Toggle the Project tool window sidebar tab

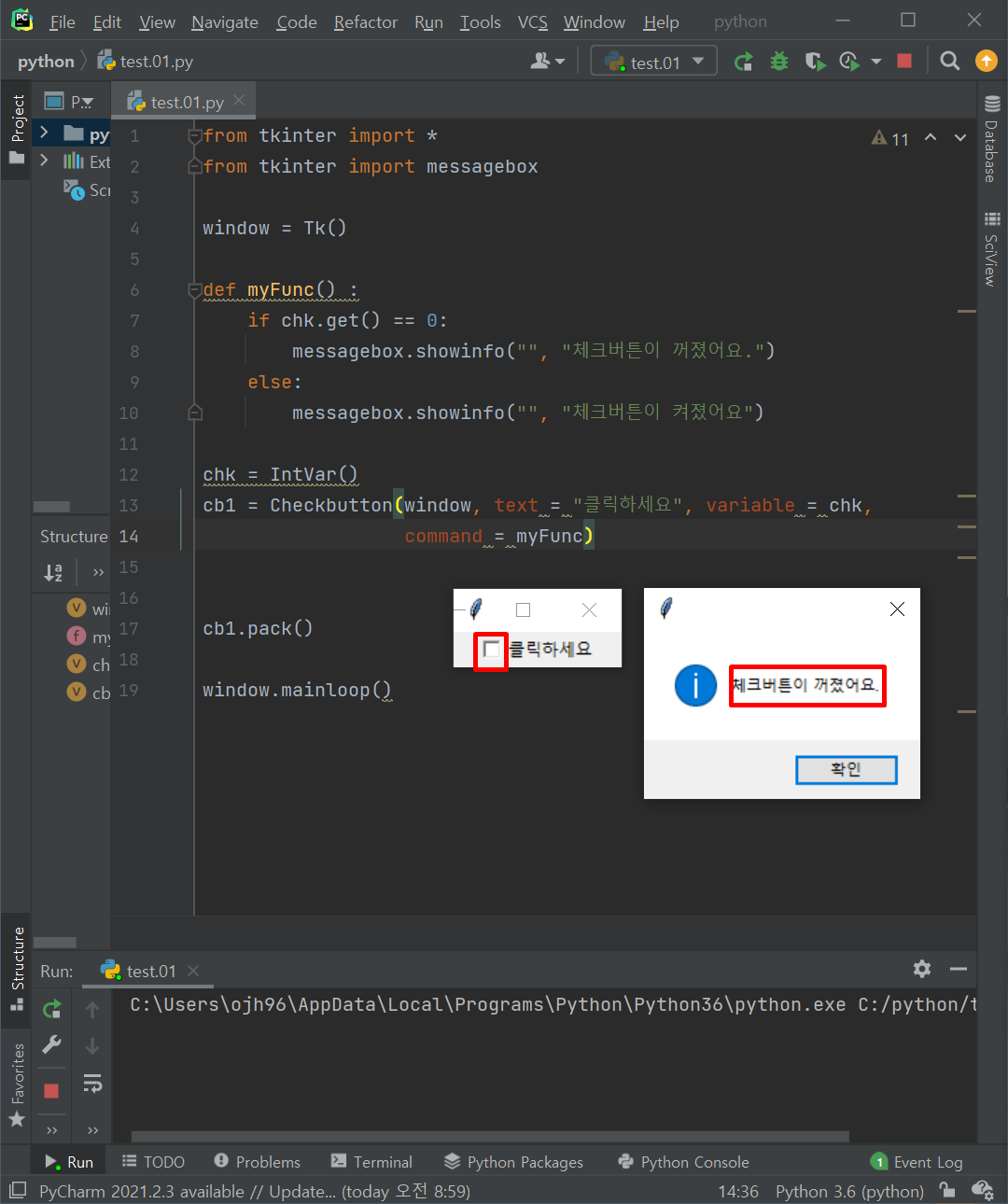[x=17, y=129]
